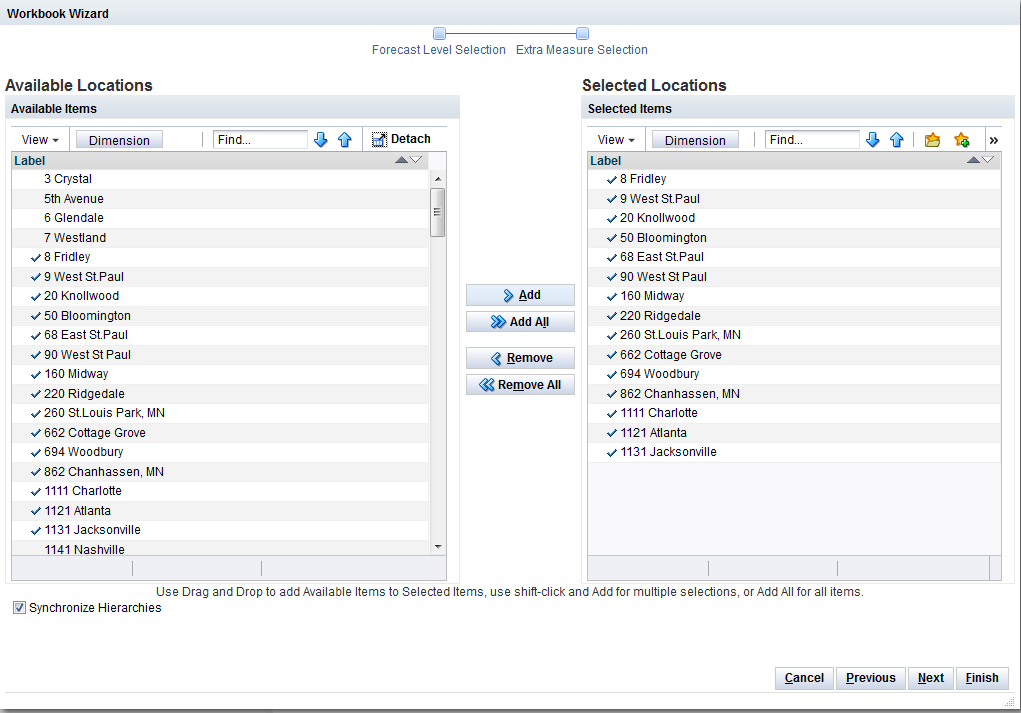1021x713 pixels.
Task: Open Extra Measure Selection step link
Action: coord(581,49)
